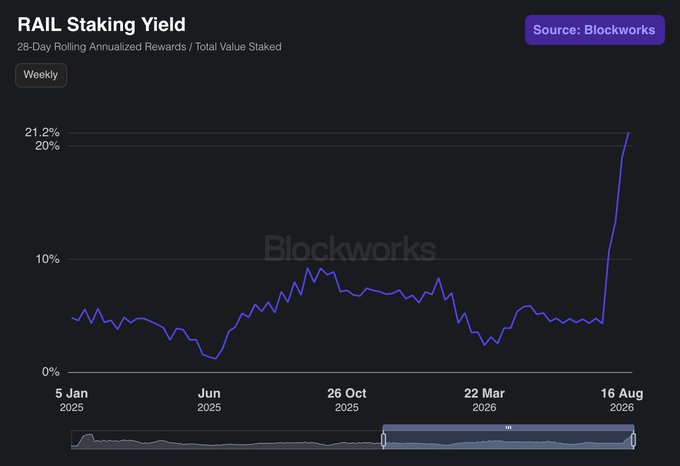Click the 21.2% y-axis label
The height and width of the screenshot is (466, 680).
click(x=42, y=132)
